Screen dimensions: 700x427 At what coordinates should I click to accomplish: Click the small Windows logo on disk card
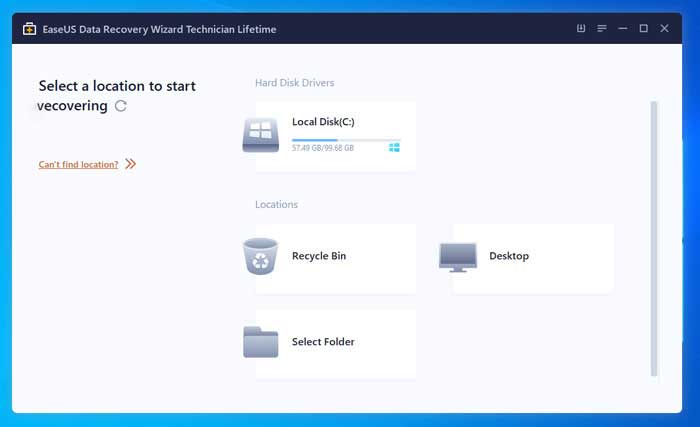pyautogui.click(x=394, y=147)
